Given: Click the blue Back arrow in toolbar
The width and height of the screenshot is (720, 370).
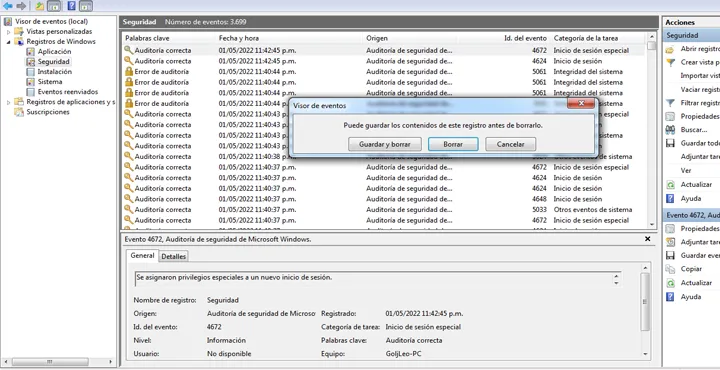Looking at the screenshot, I should (x=8, y=6).
